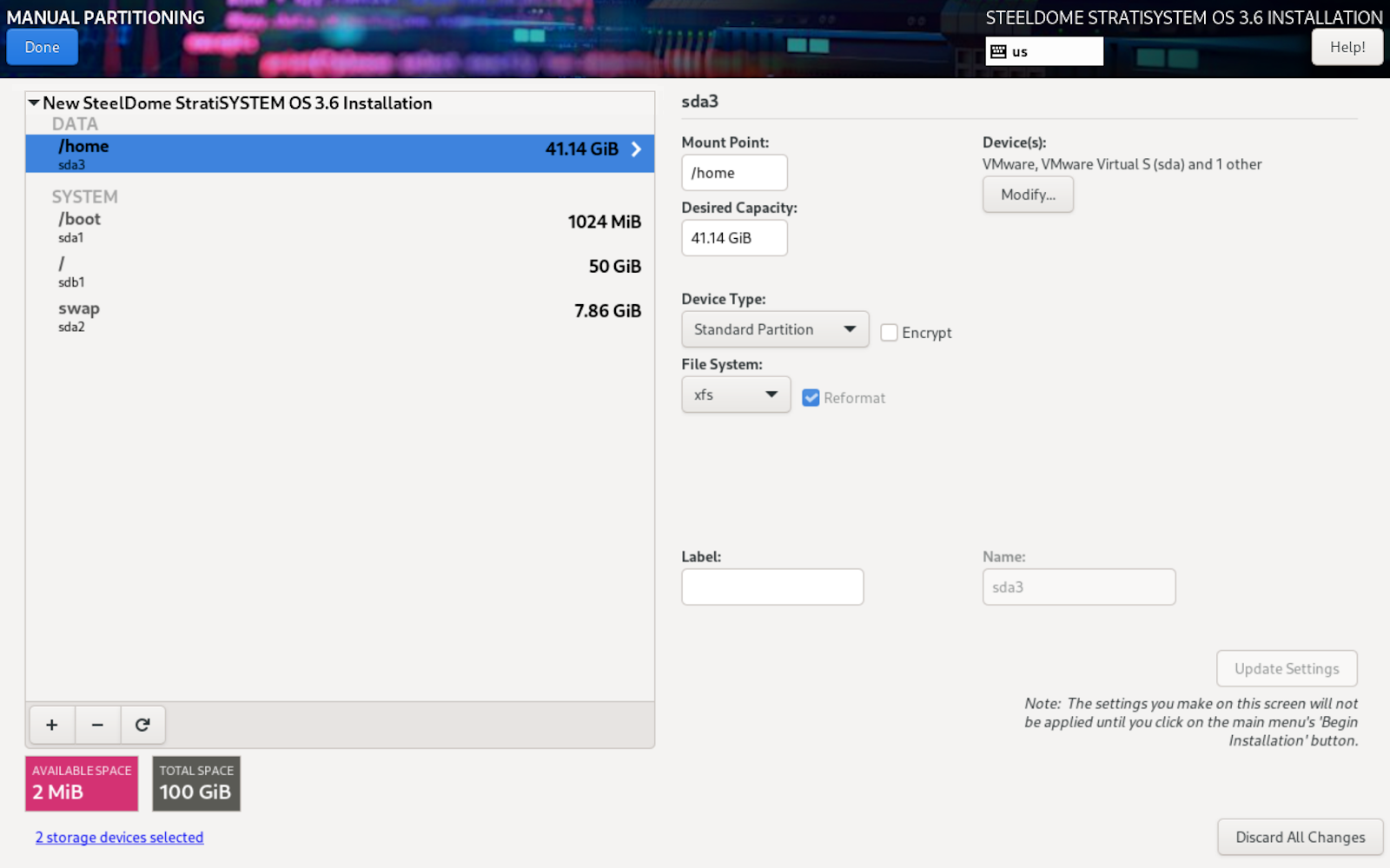Click the arrow chevron on the /home row

(x=636, y=149)
